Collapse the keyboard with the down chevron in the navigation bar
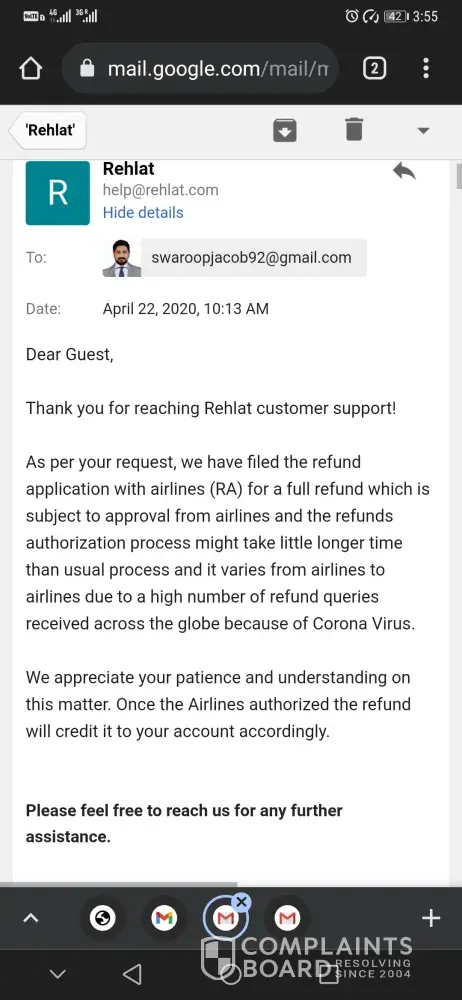462x1000 pixels. click(57, 974)
